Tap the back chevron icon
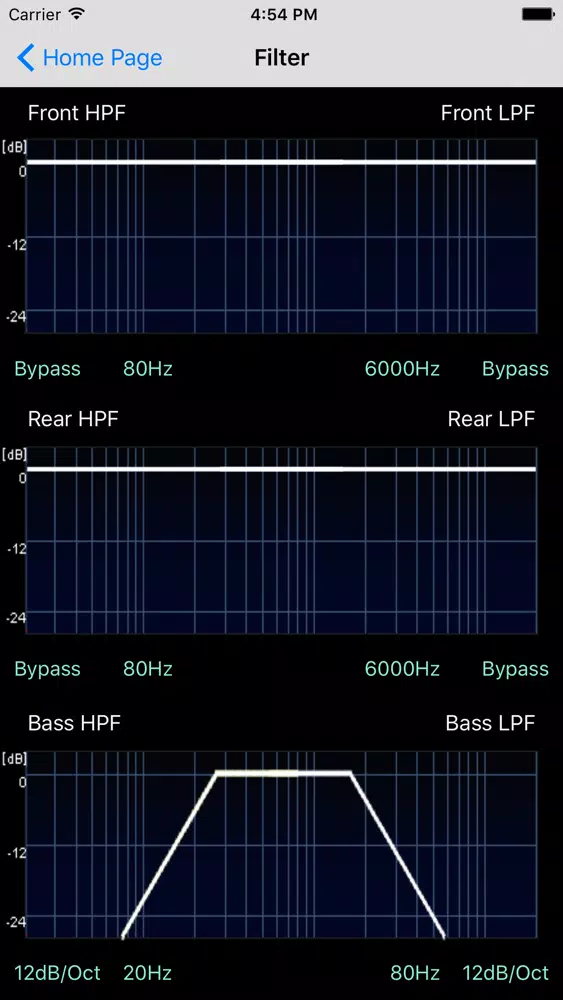 (x=26, y=58)
